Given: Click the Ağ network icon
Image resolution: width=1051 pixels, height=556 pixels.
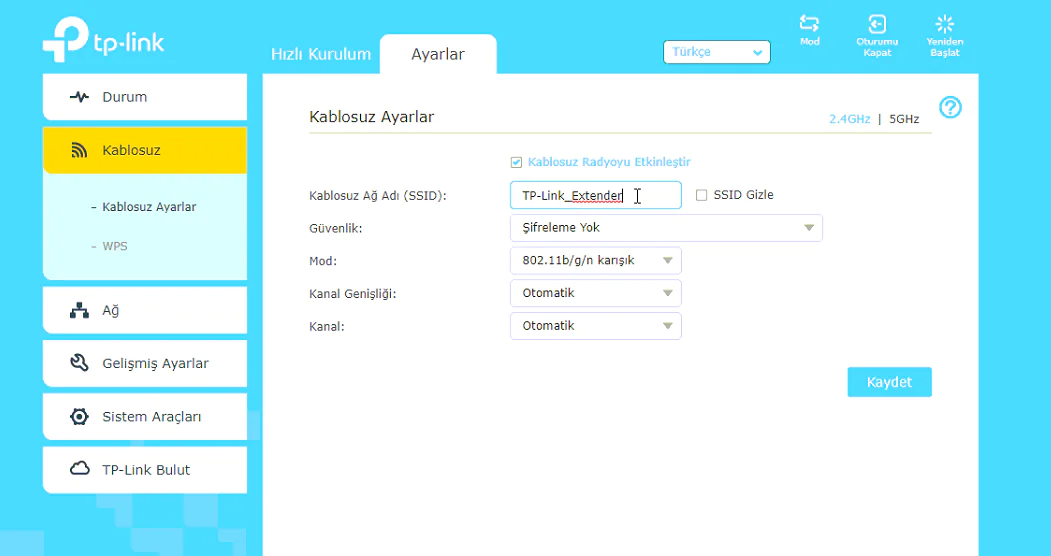Looking at the screenshot, I should pyautogui.click(x=79, y=310).
